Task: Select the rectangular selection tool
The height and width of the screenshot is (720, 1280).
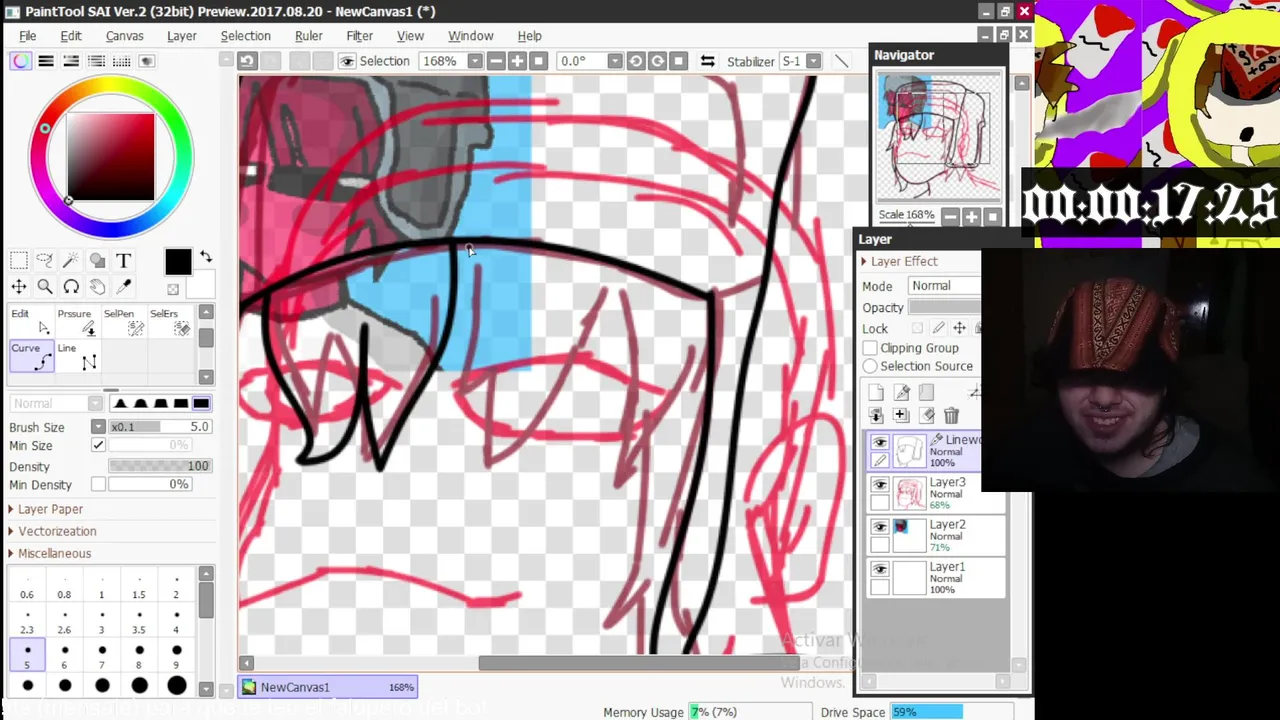Action: point(19,261)
